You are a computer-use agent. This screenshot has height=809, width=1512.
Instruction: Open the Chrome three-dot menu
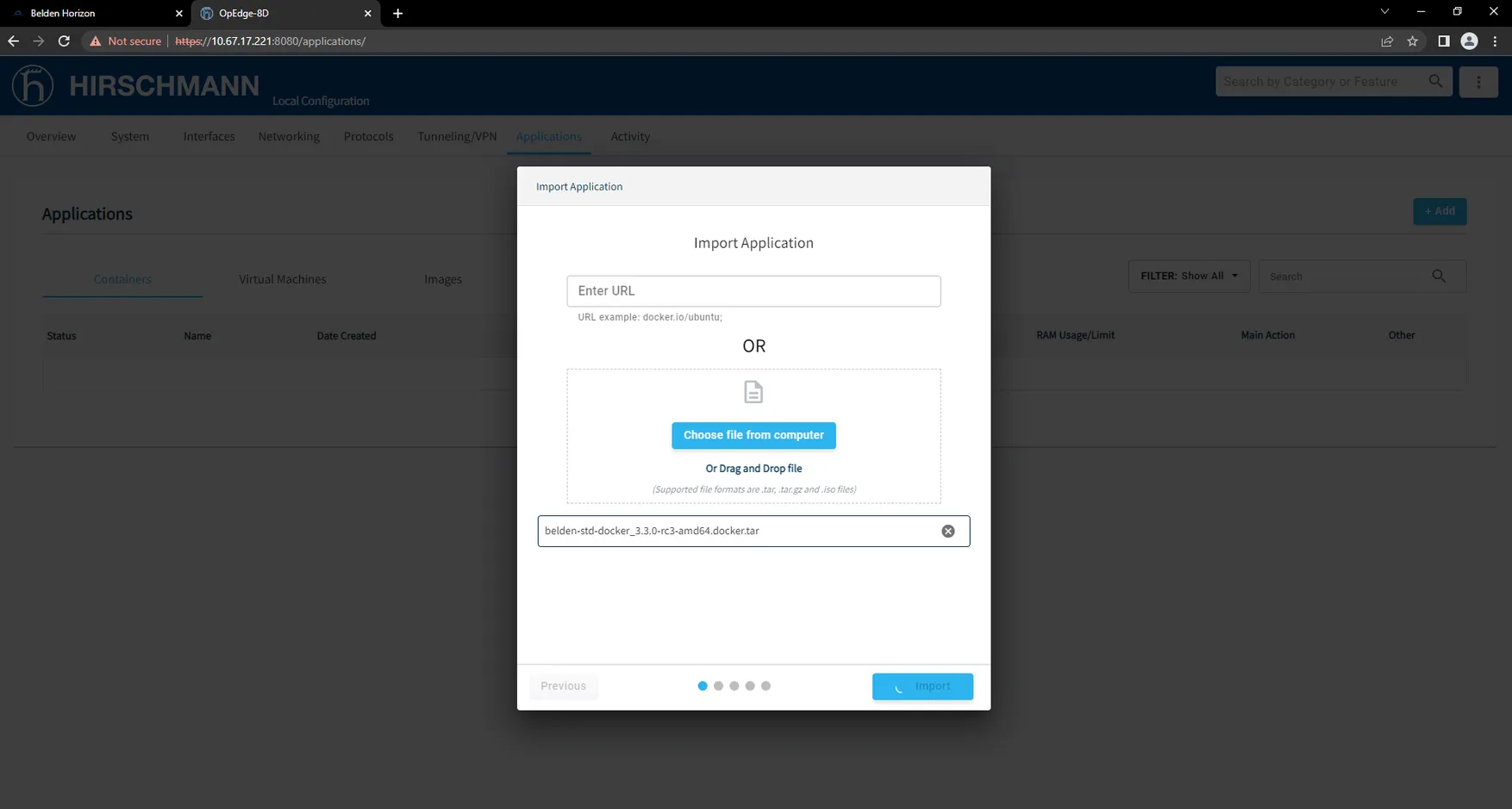[1496, 40]
